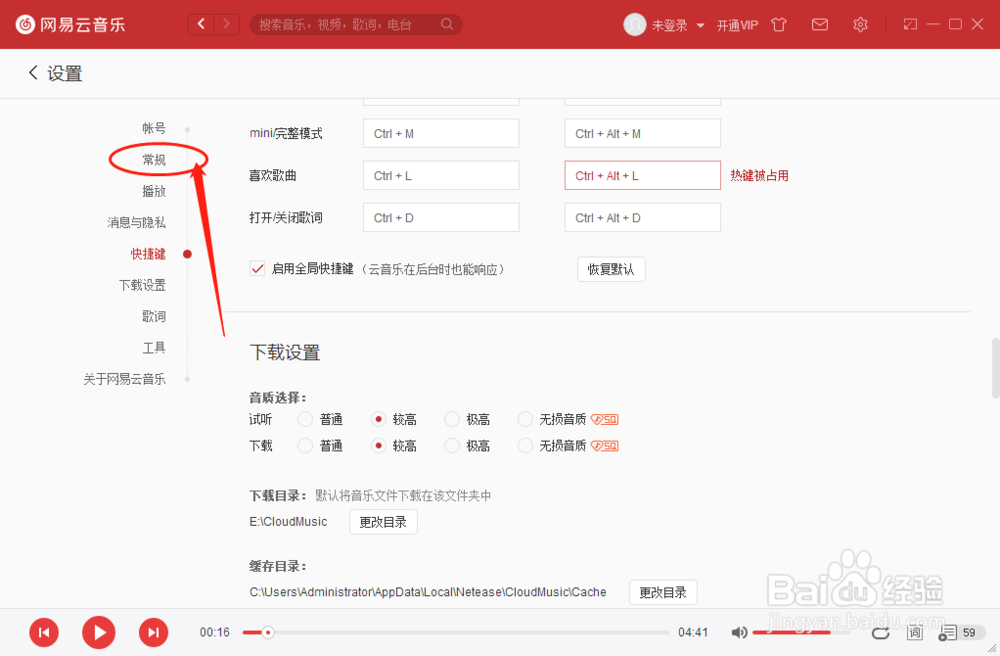Open the messages envelope icon

coord(820,25)
